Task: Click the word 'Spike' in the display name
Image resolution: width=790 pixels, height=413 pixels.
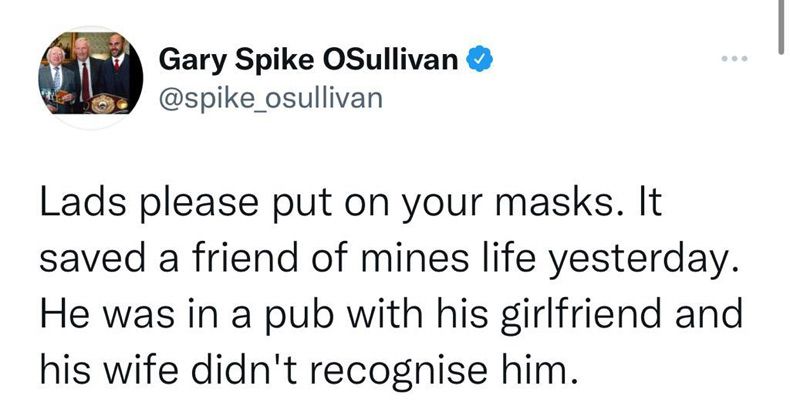Action: [x=285, y=62]
